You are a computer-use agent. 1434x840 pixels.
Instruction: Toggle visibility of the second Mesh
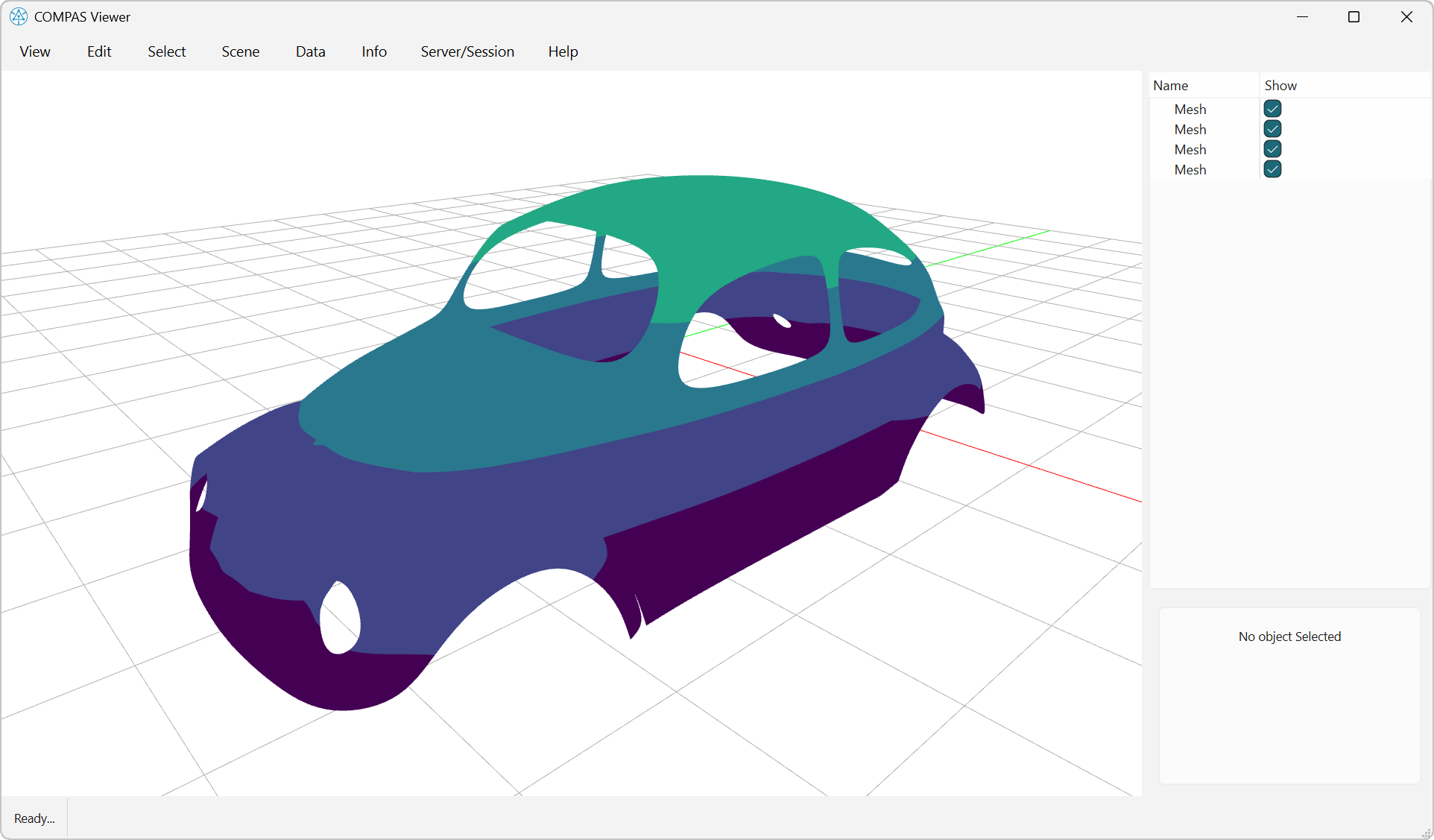(1272, 129)
